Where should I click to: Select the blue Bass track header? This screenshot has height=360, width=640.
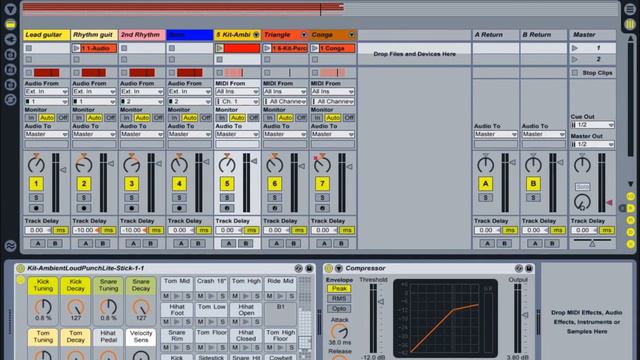tap(190, 35)
